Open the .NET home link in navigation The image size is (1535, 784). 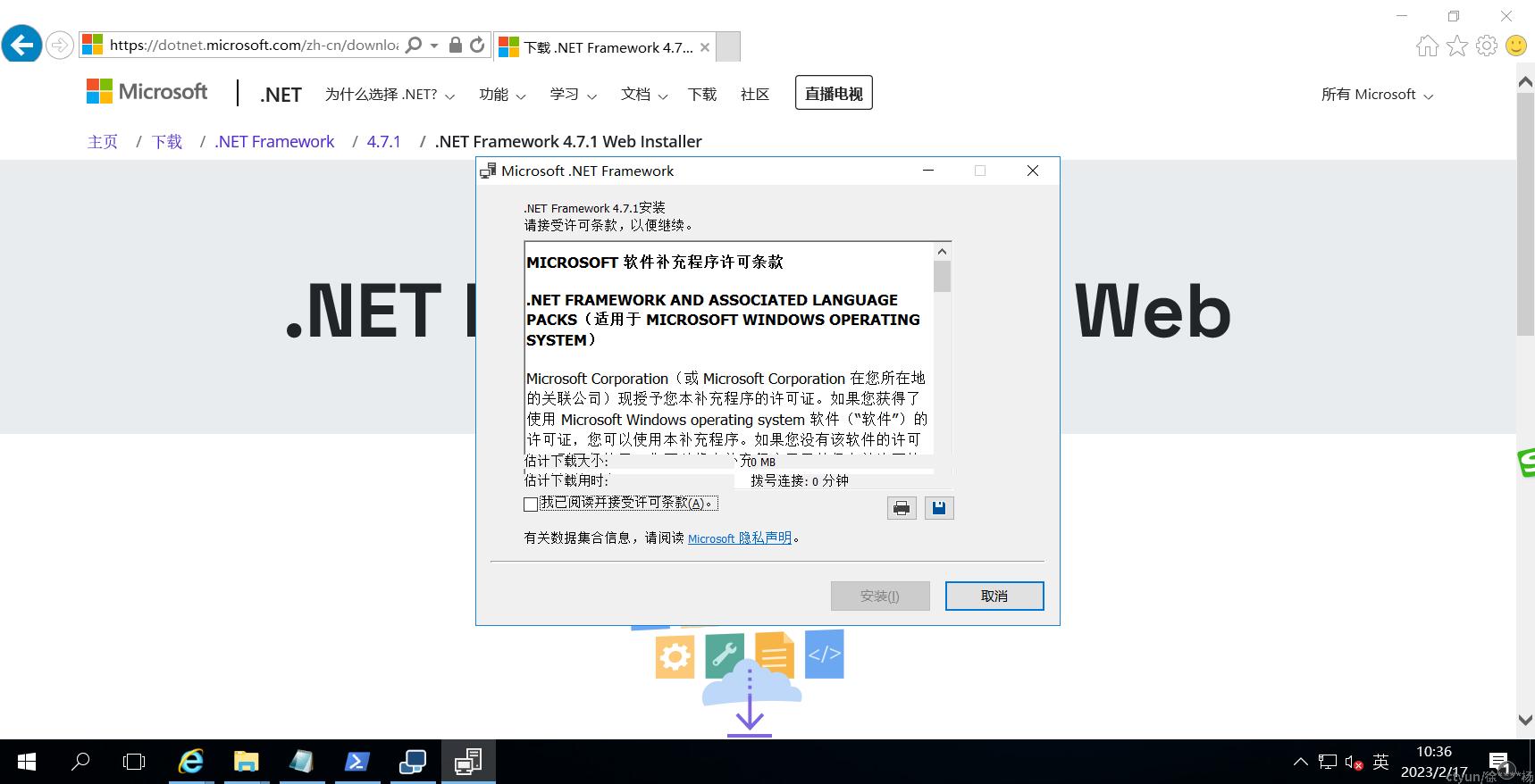pos(281,95)
